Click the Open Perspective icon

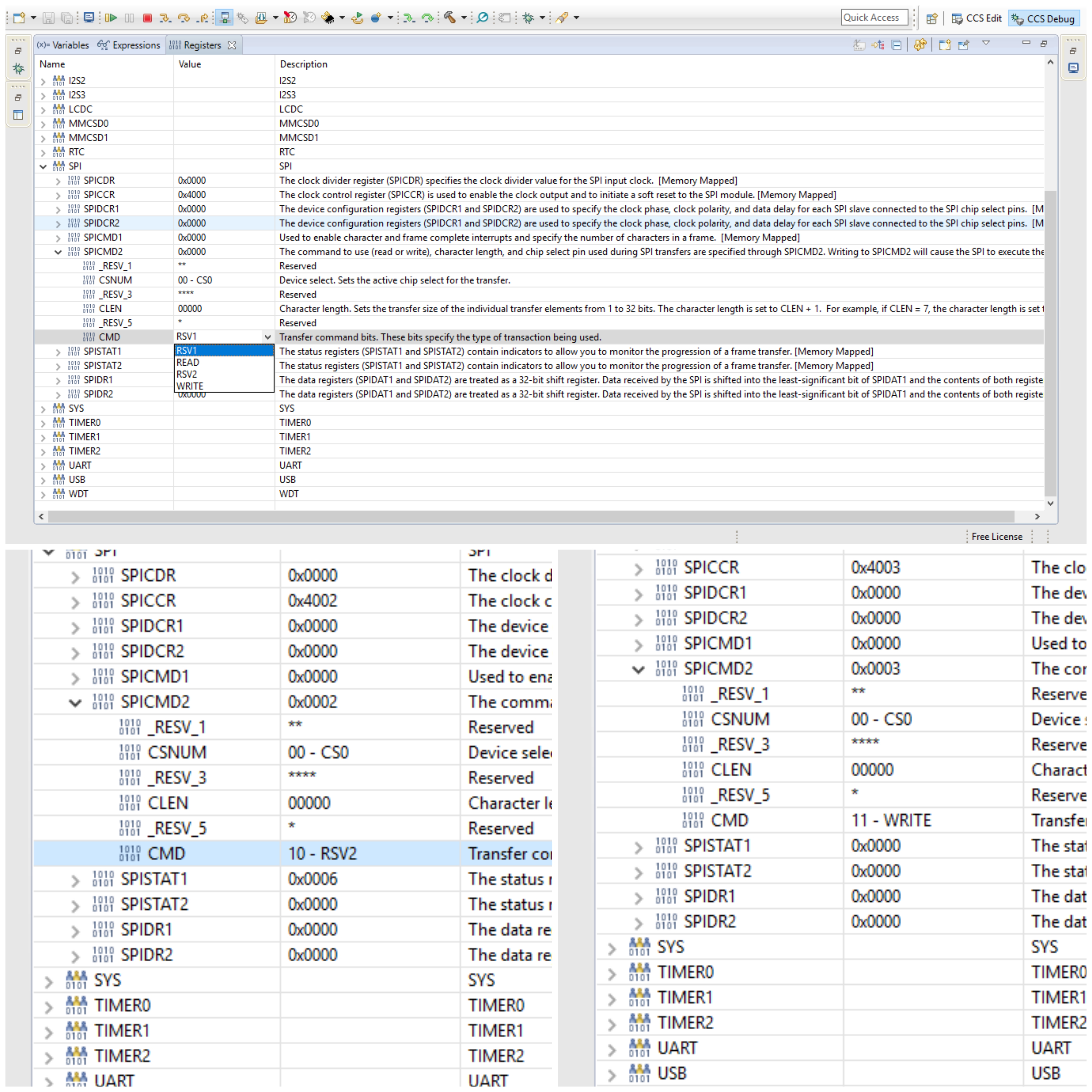click(x=932, y=19)
